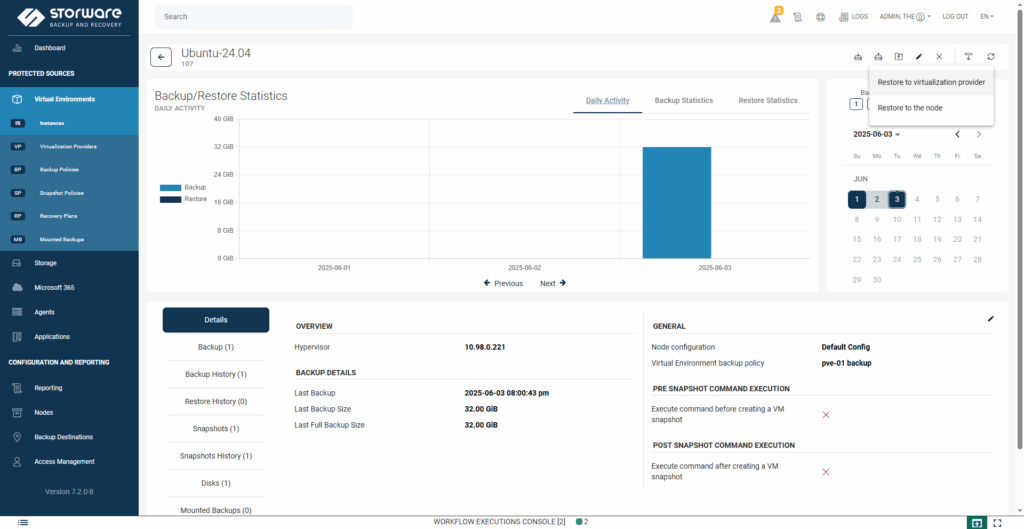Open the Admin user account dropdown

coord(904,17)
